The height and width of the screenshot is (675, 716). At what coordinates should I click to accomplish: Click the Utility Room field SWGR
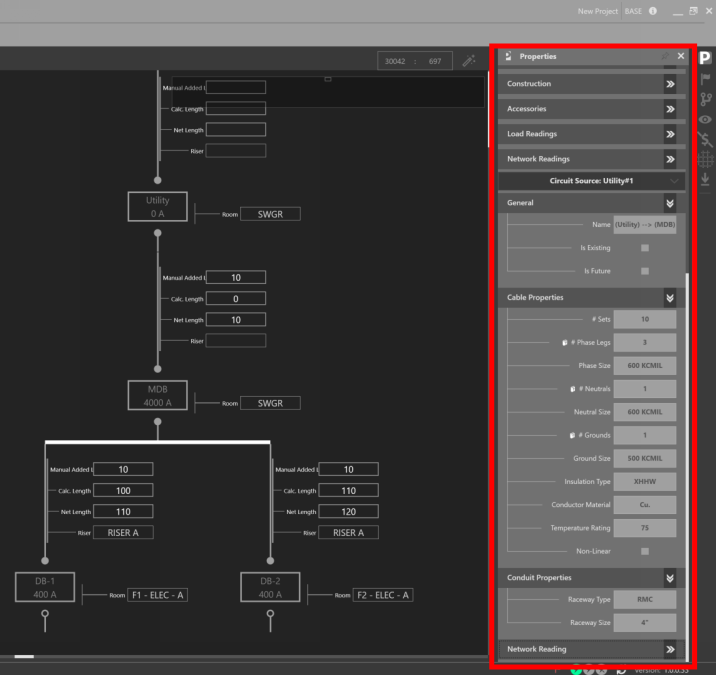[x=270, y=214]
